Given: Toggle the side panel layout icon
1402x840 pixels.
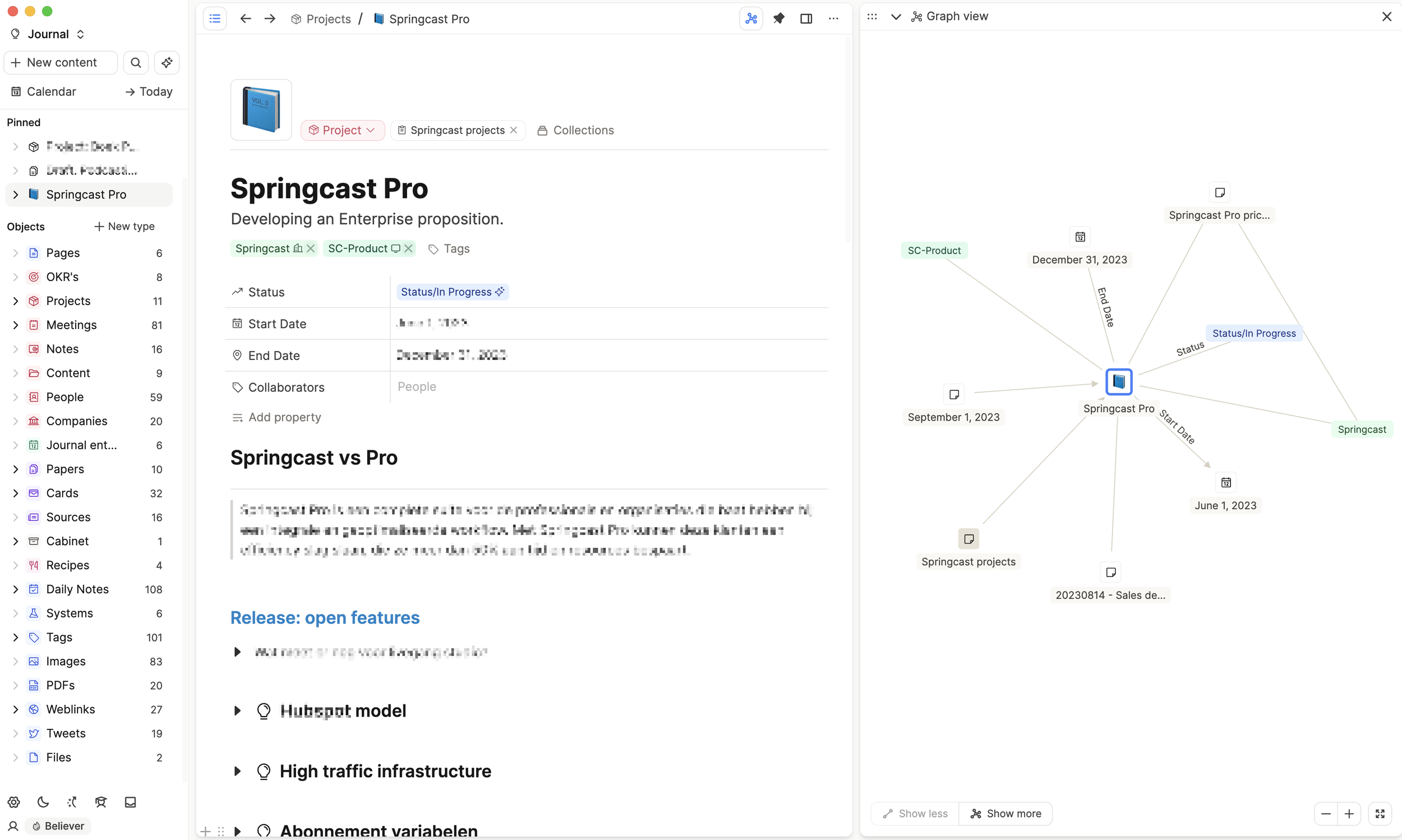Looking at the screenshot, I should (805, 19).
